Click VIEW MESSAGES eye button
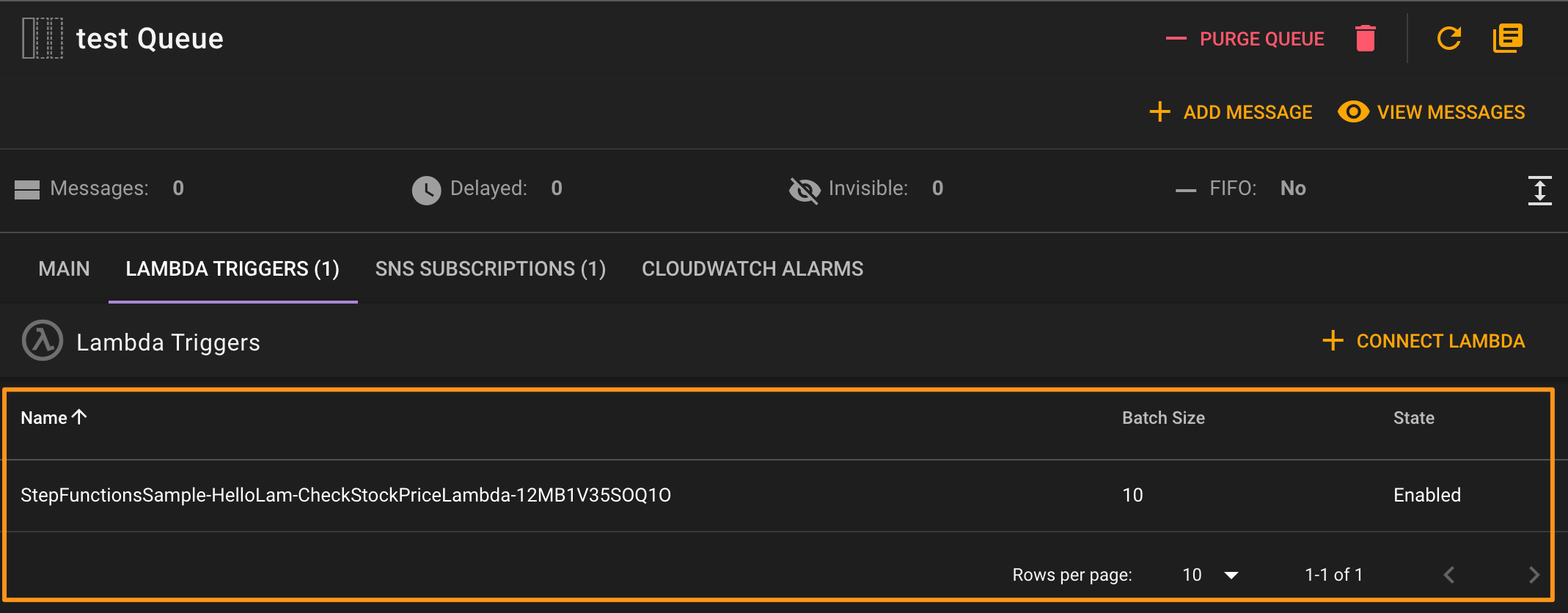The height and width of the screenshot is (613, 1568). tap(1432, 112)
